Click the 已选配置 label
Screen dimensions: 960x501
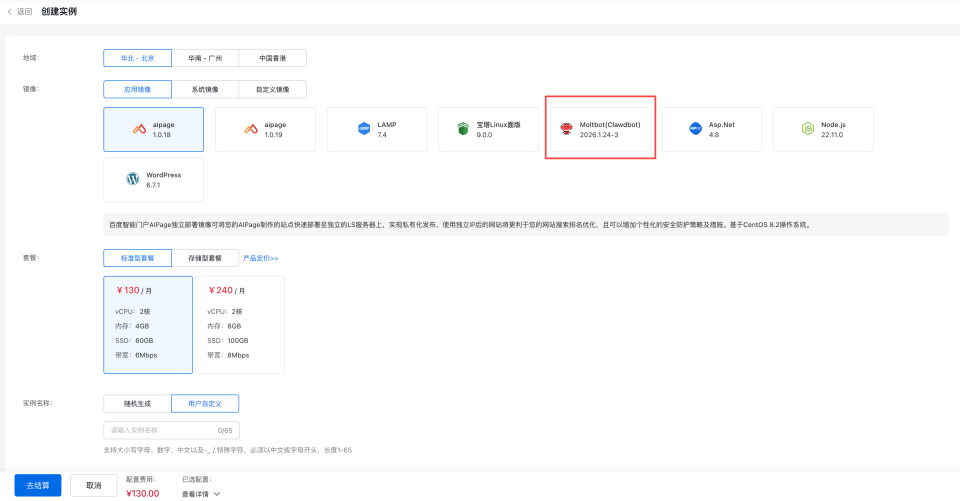click(x=197, y=480)
